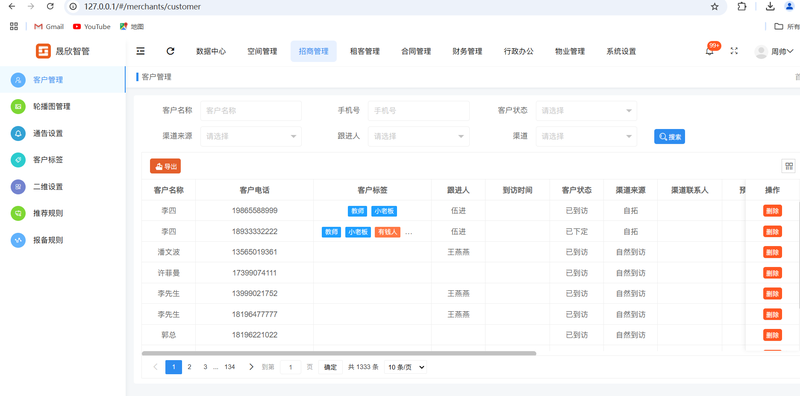
Task: Open the YouTube bookmark
Action: coord(92,27)
